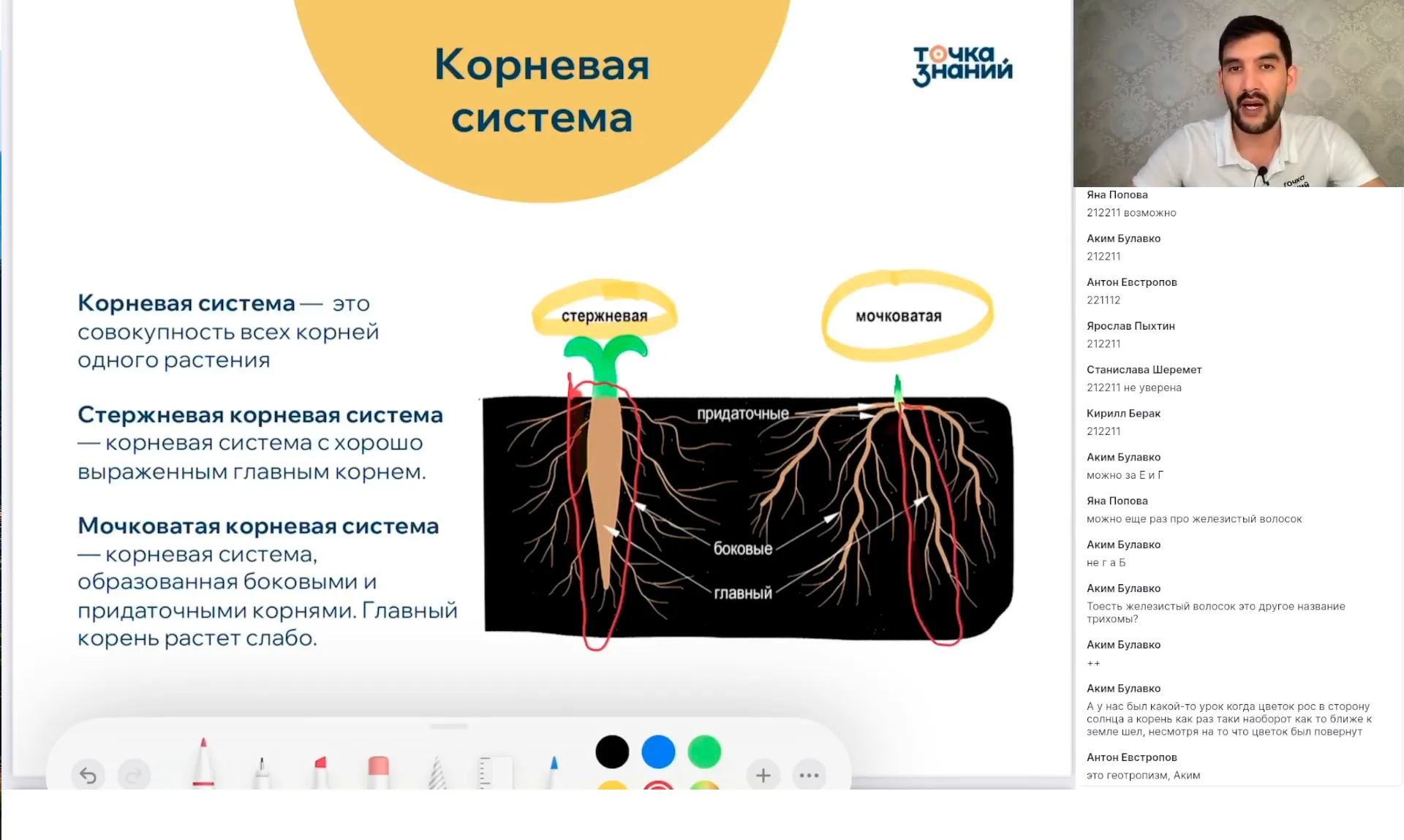Viewport: 1404px width, 840px height.
Task: Select the black color swatch
Action: pyautogui.click(x=612, y=751)
